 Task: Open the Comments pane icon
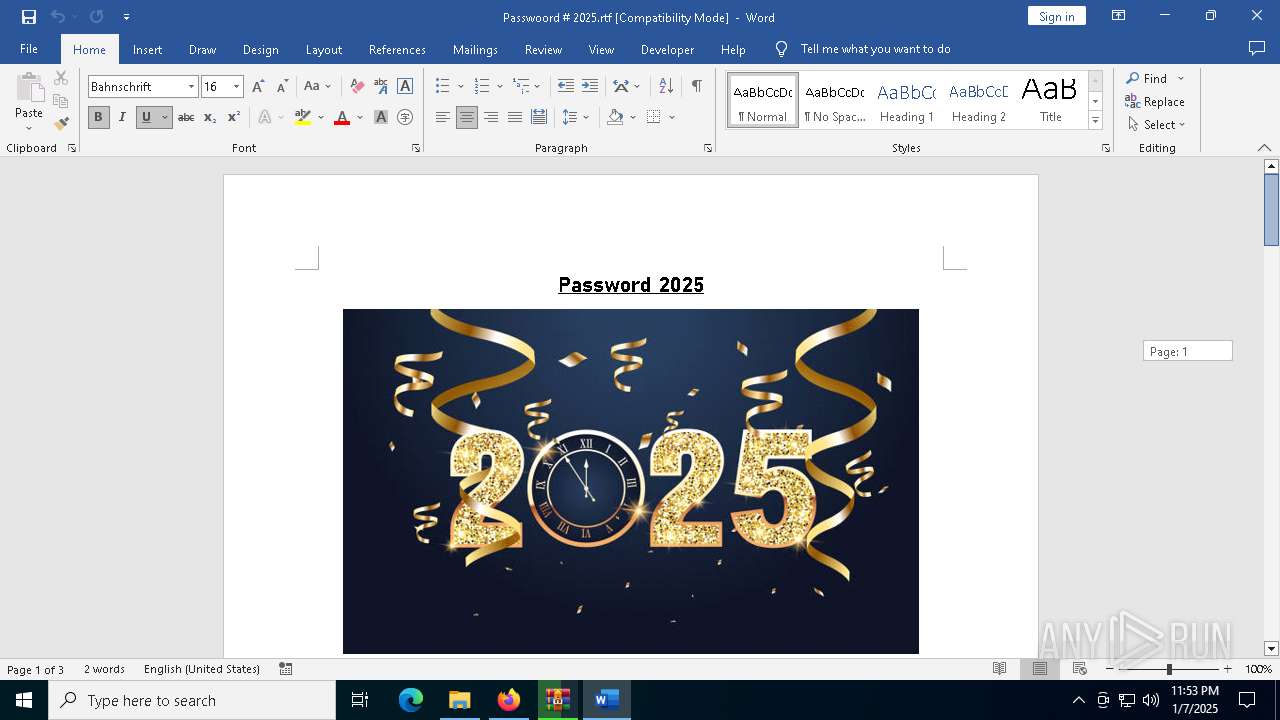[1257, 49]
